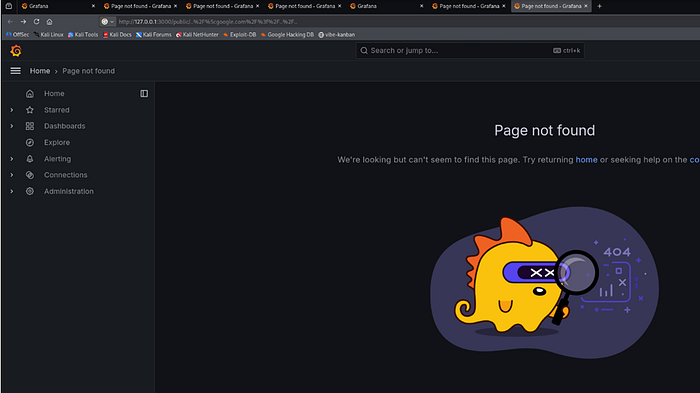The height and width of the screenshot is (393, 700).
Task: Reload the page with the refresh icon
Action: [36, 21]
